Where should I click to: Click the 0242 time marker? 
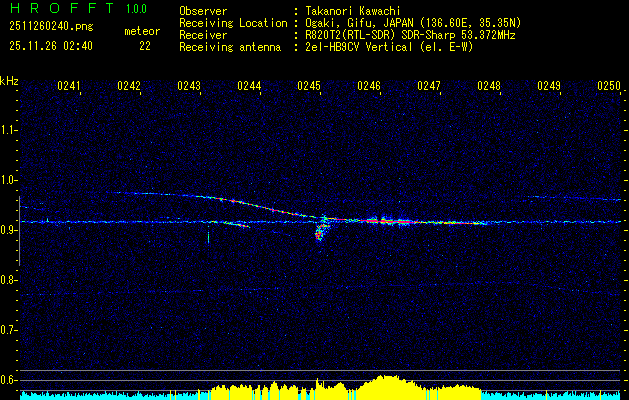pyautogui.click(x=129, y=85)
